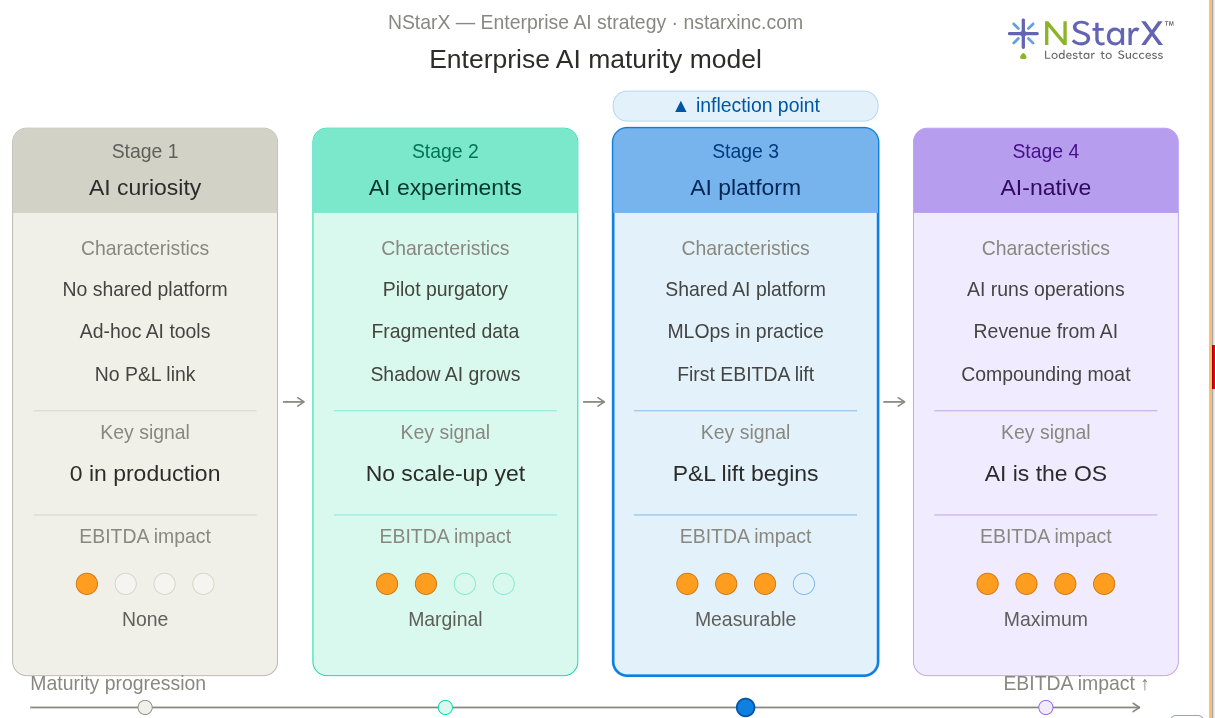Click the first orange EBITDA dot in Stage 1
Image resolution: width=1215 pixels, height=718 pixels.
coord(87,584)
